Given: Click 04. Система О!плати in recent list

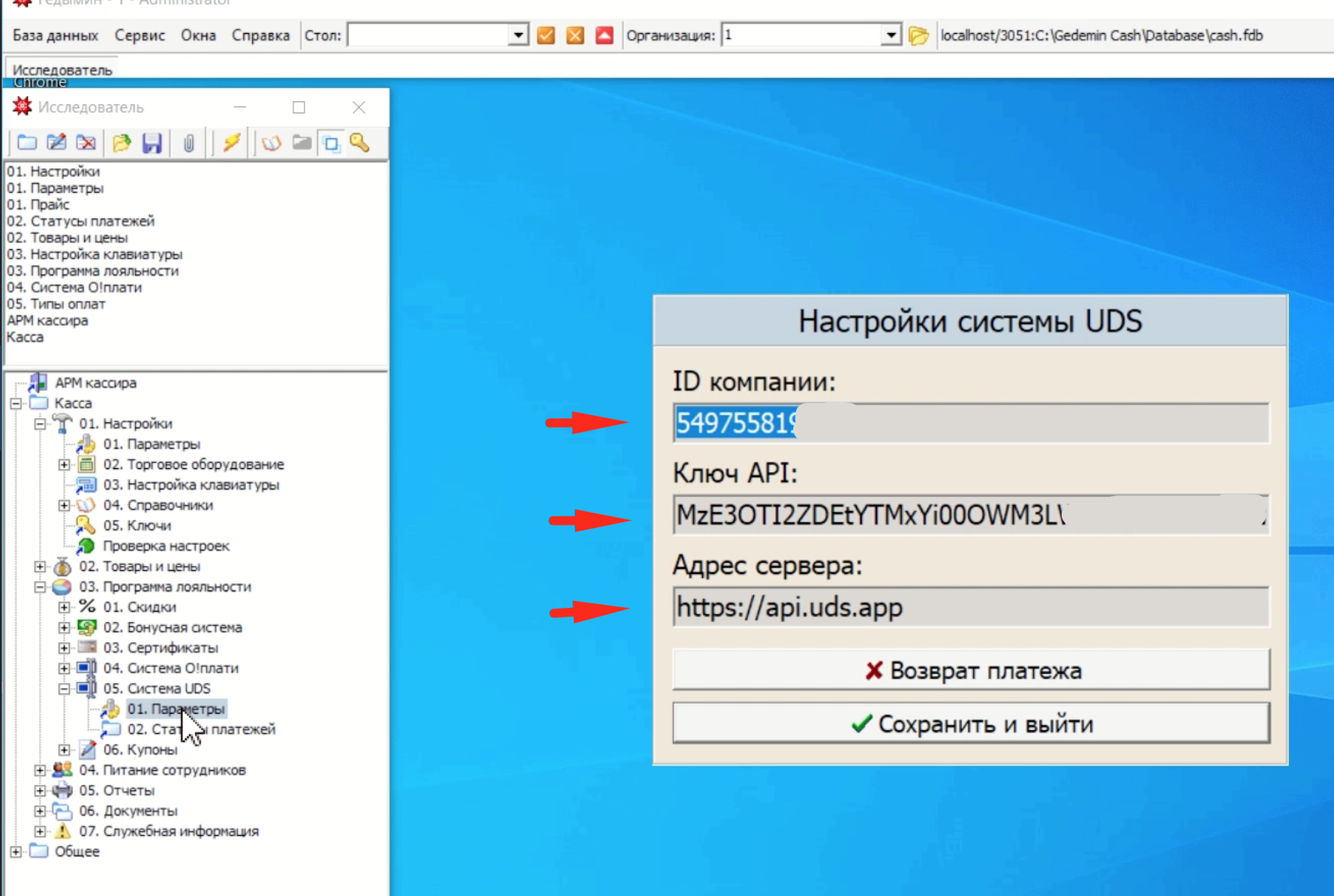Looking at the screenshot, I should click(x=74, y=287).
